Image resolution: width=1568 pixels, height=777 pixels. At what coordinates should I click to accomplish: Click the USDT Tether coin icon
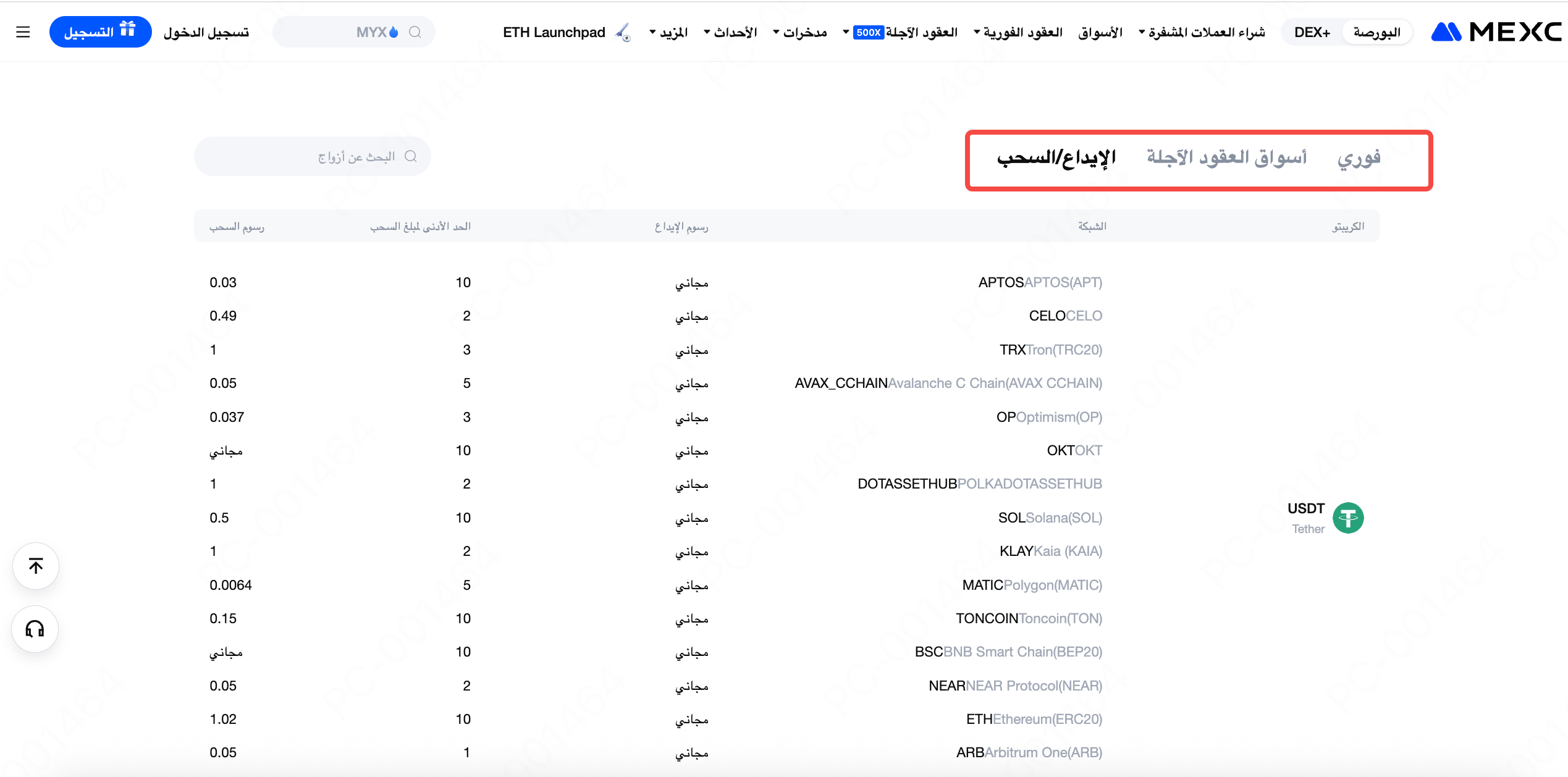tap(1347, 518)
